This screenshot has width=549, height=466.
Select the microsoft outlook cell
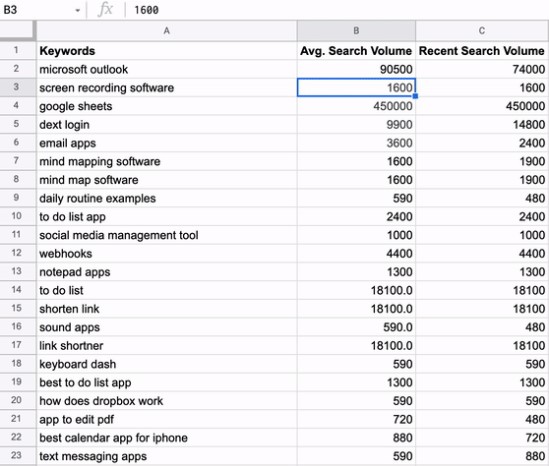167,69
